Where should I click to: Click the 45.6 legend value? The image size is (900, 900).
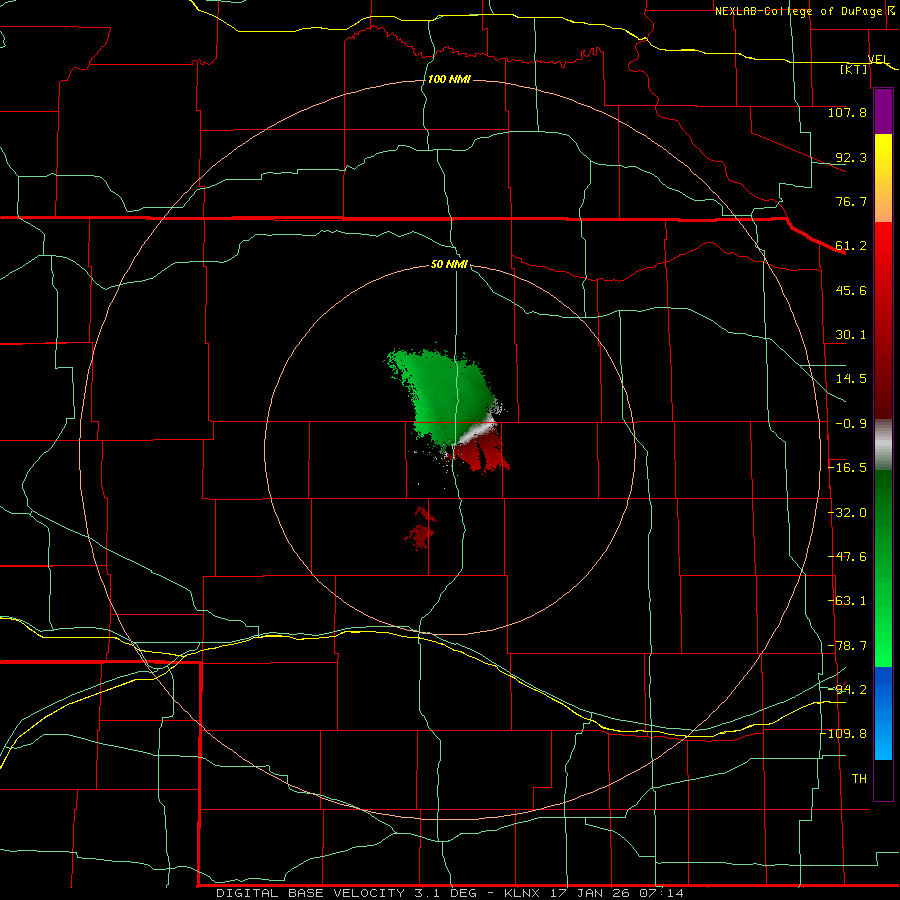[851, 290]
